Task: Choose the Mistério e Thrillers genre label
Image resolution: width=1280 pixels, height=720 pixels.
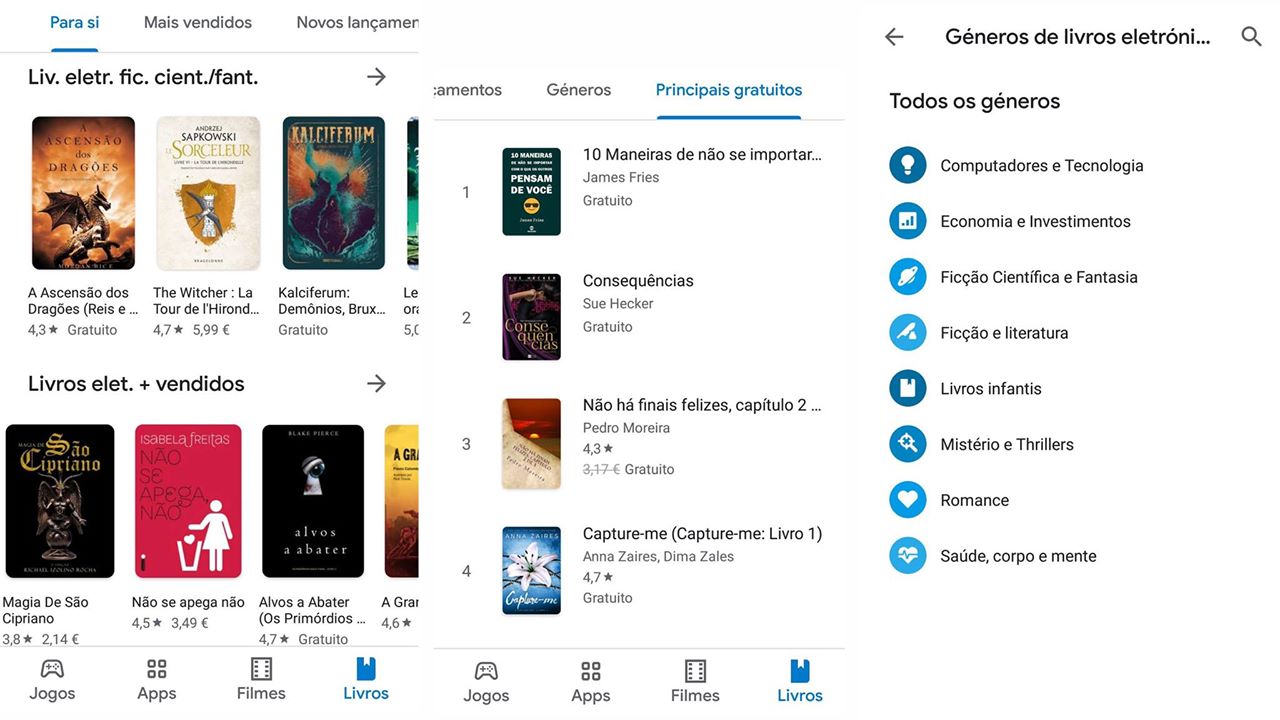Action: click(1007, 445)
